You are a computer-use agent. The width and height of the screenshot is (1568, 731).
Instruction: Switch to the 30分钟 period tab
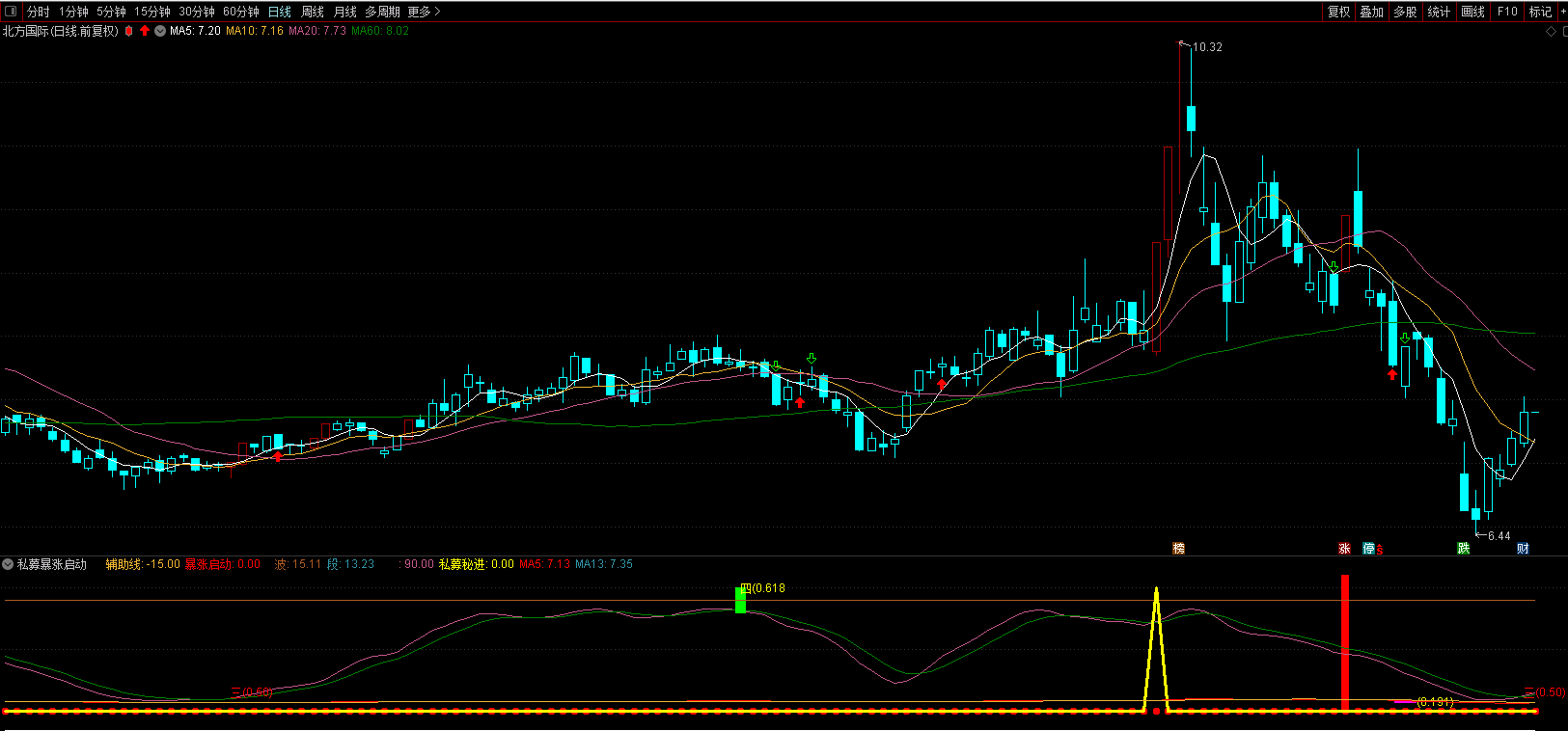(x=197, y=12)
